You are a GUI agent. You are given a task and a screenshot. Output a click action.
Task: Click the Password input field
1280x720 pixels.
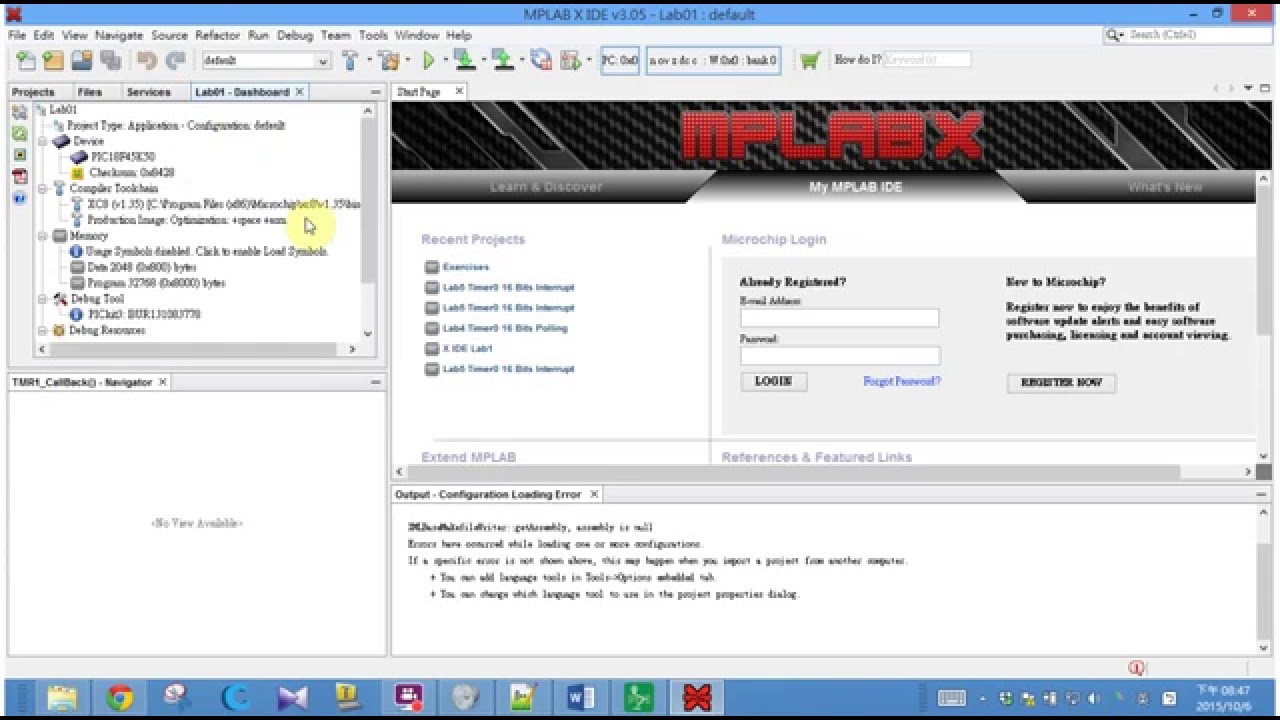[839, 356]
